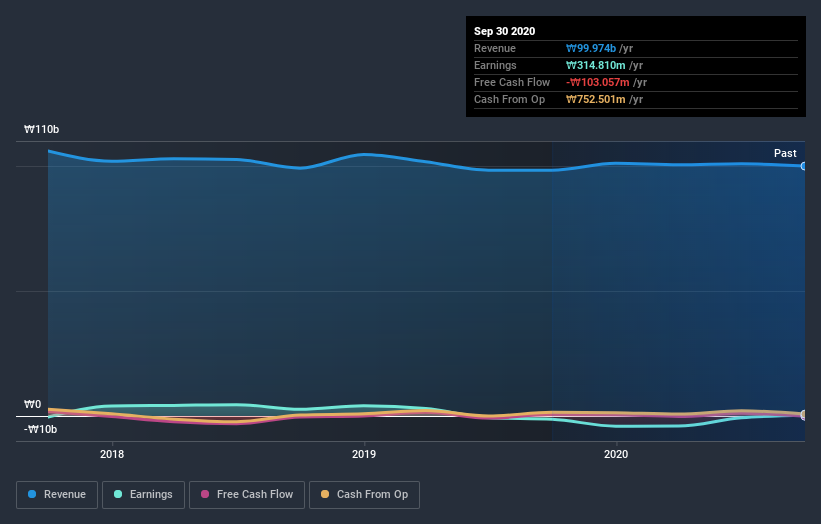Toggle the Revenue legend button
Image resolution: width=821 pixels, height=524 pixels.
(x=57, y=495)
